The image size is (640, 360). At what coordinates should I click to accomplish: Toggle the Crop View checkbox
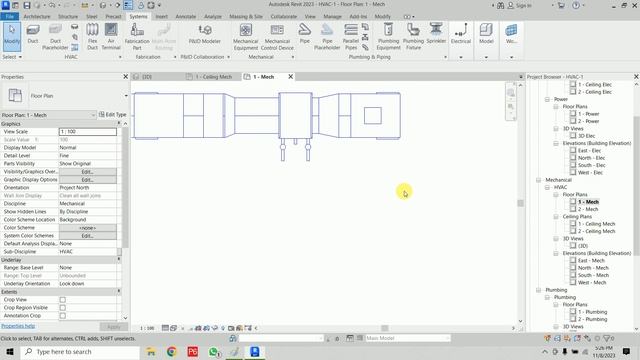62,300
